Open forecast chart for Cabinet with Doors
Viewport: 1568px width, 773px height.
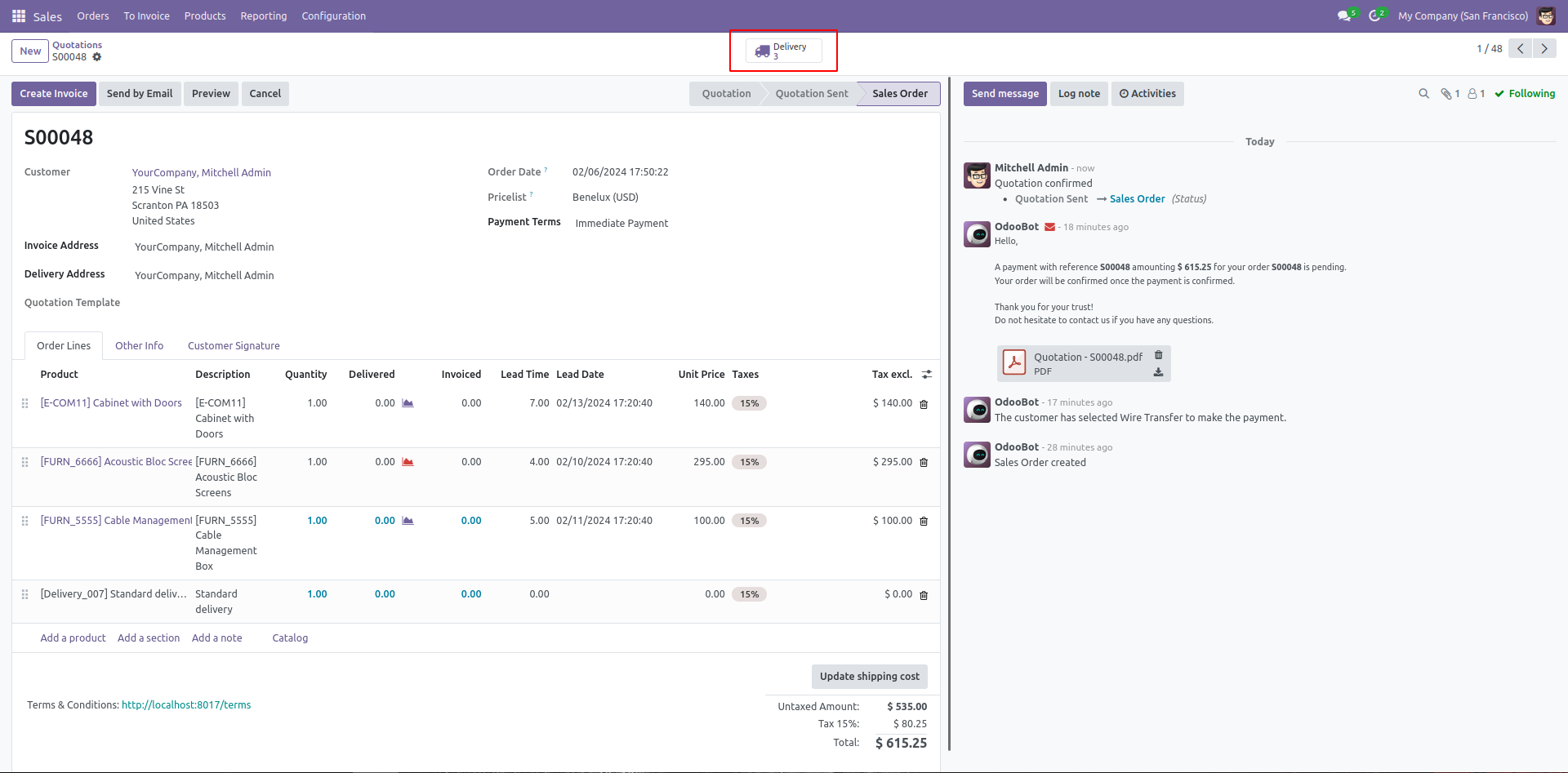pyautogui.click(x=408, y=403)
